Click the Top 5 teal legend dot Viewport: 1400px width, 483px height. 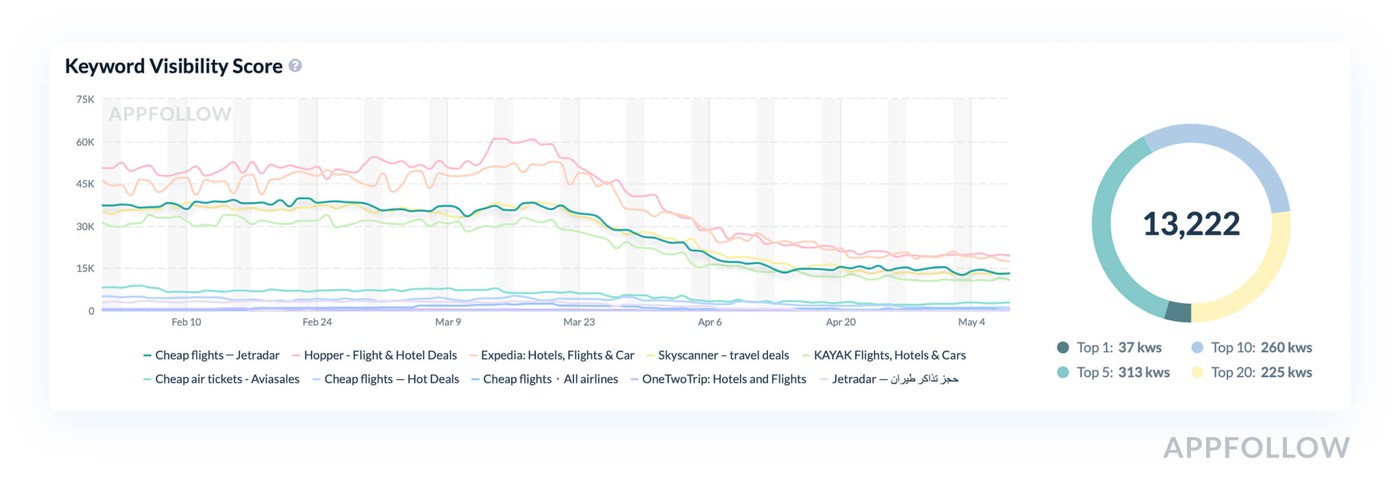1063,372
